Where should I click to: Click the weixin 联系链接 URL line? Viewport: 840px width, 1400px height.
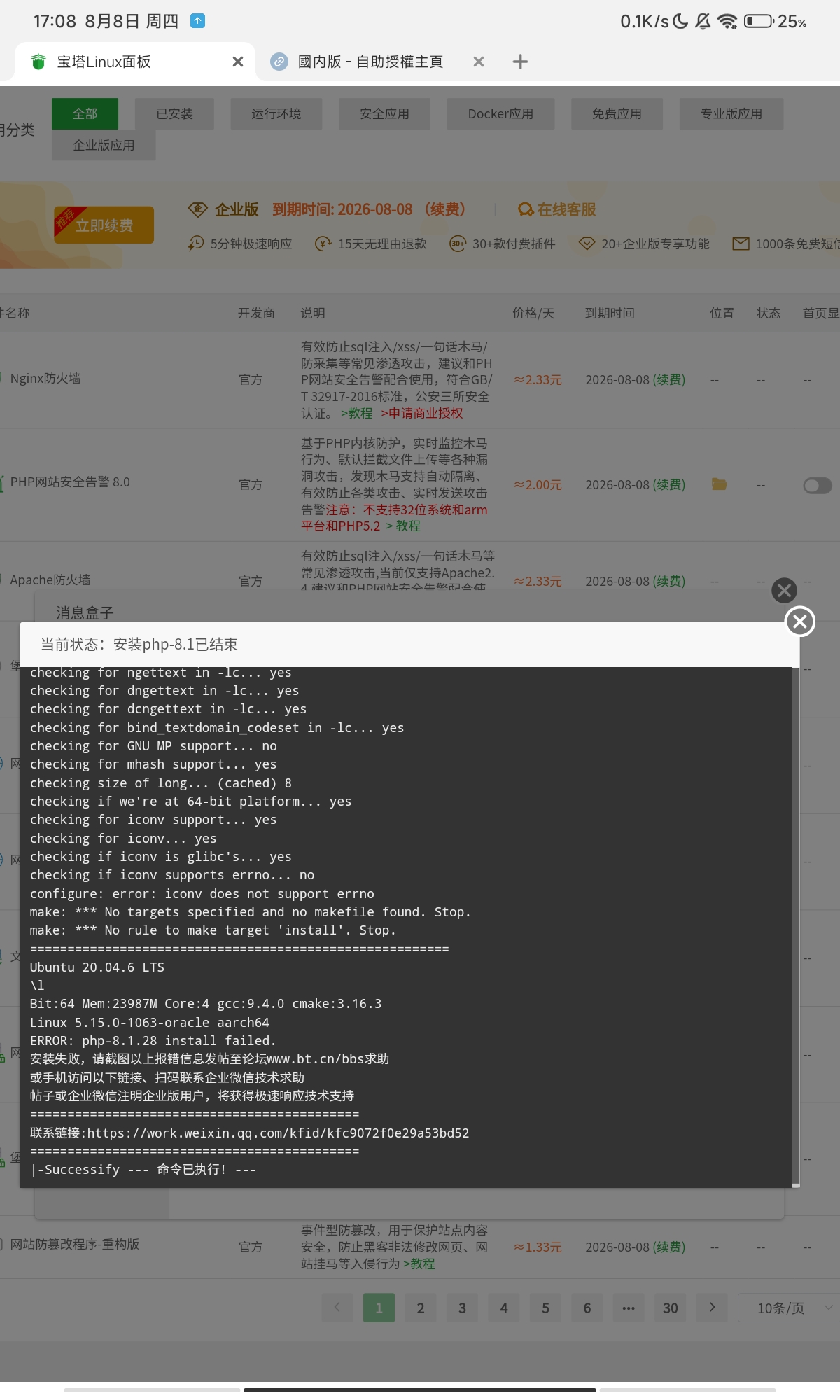pos(249,1133)
